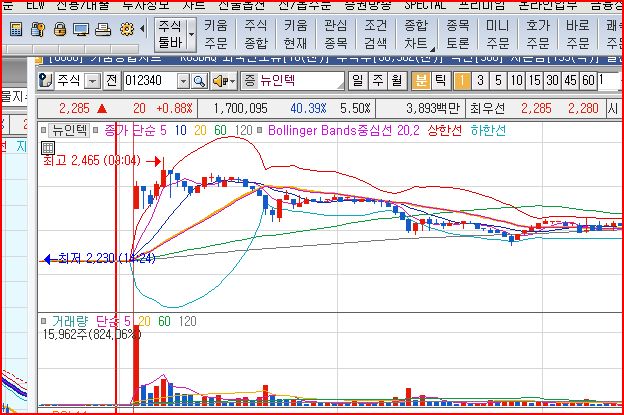The image size is (624, 415).
Task: Open the 주식 툴바 toolbar selector
Action: (x=171, y=34)
